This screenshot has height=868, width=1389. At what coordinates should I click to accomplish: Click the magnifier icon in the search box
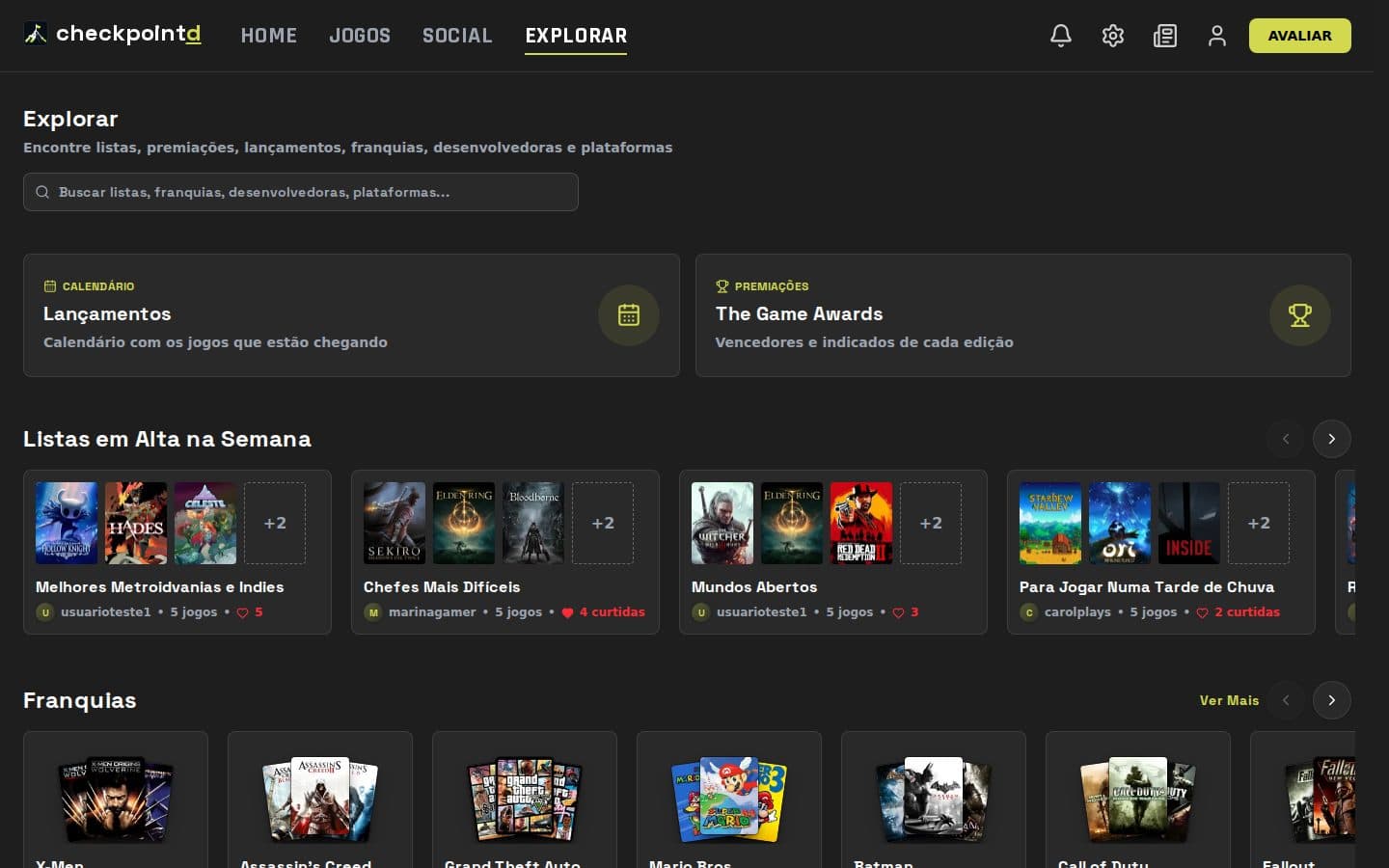42,192
